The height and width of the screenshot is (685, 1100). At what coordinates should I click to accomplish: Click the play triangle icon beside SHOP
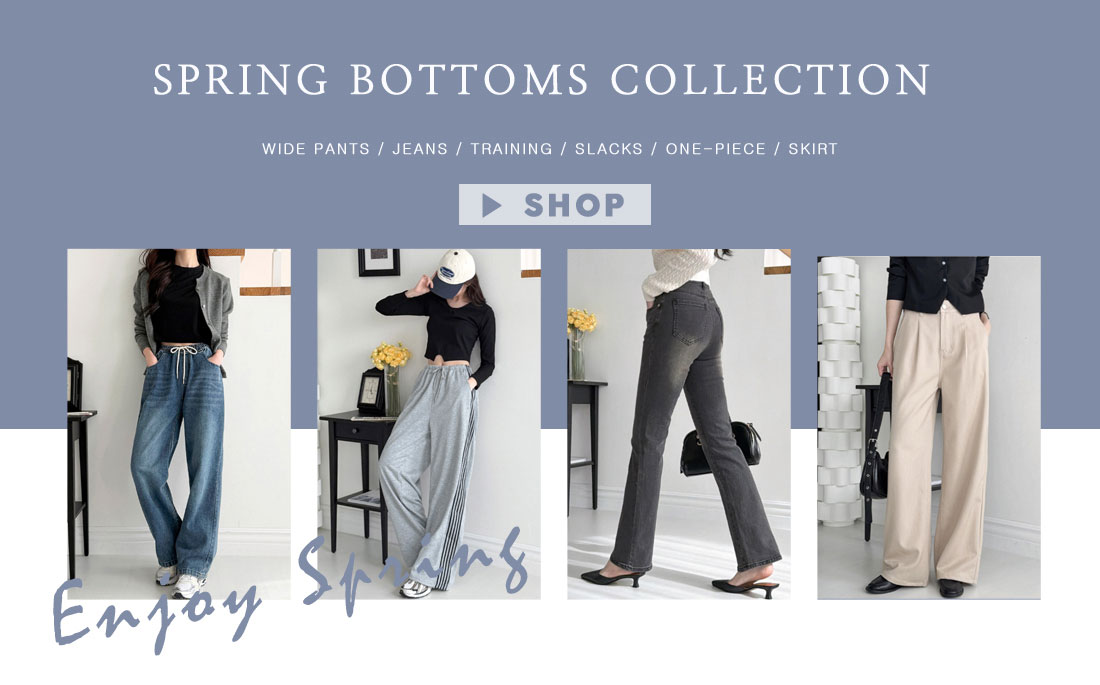[x=492, y=206]
